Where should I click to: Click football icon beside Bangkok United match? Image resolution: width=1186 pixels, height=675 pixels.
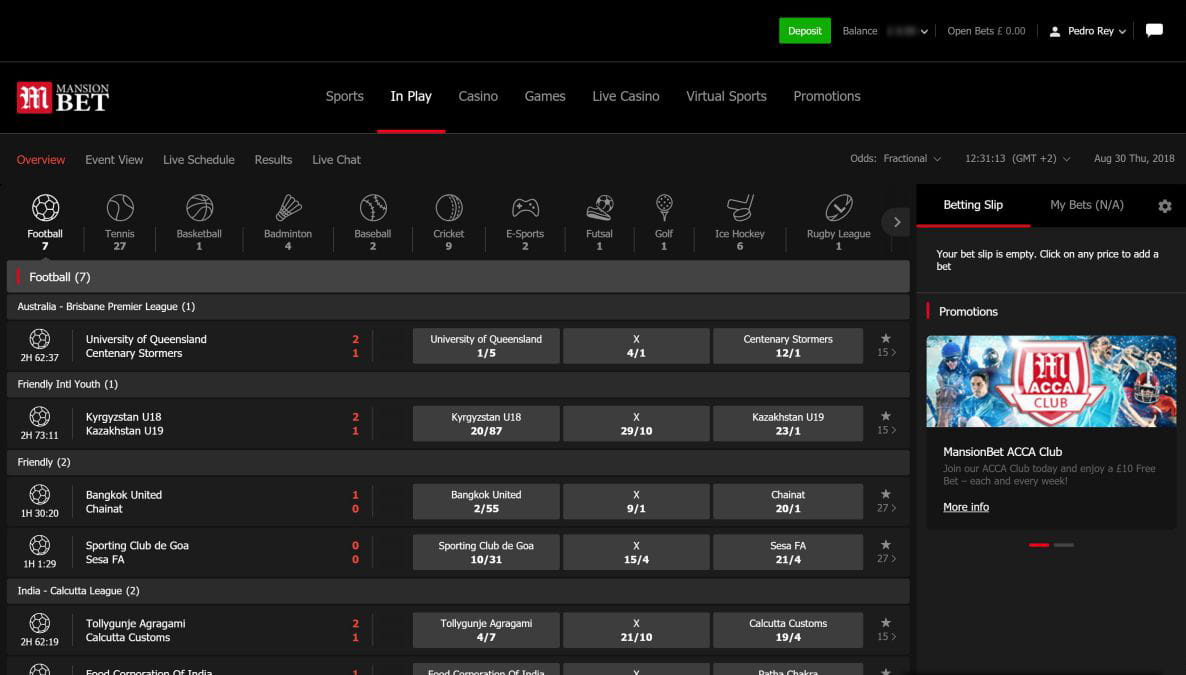39,494
